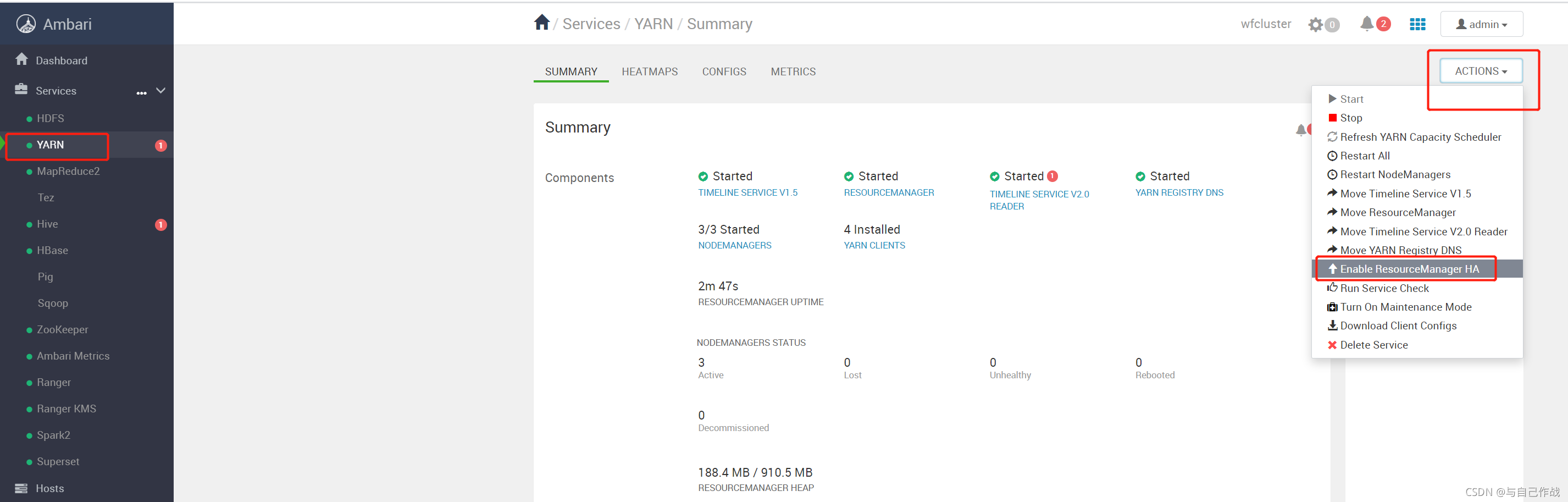Select Spark2 service in sidebar
Screen dimensions: 1568x502
53,435
